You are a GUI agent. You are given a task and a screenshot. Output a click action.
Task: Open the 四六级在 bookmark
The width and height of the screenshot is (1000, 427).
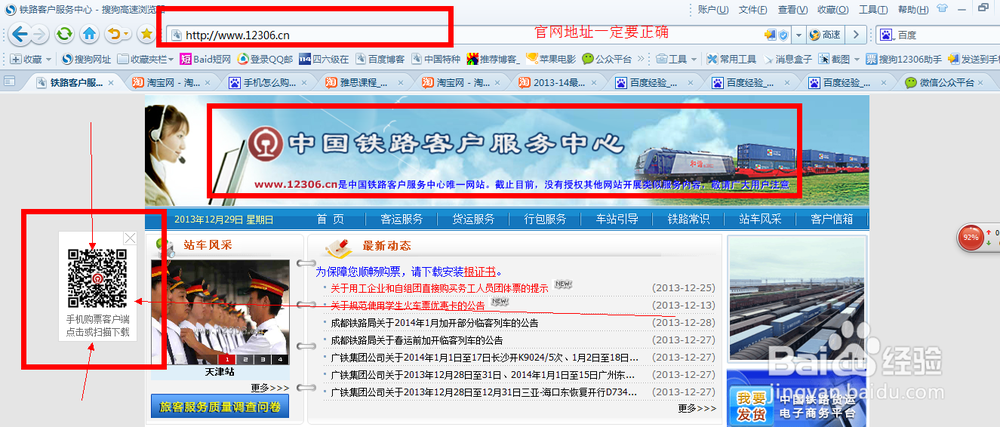(x=324, y=59)
